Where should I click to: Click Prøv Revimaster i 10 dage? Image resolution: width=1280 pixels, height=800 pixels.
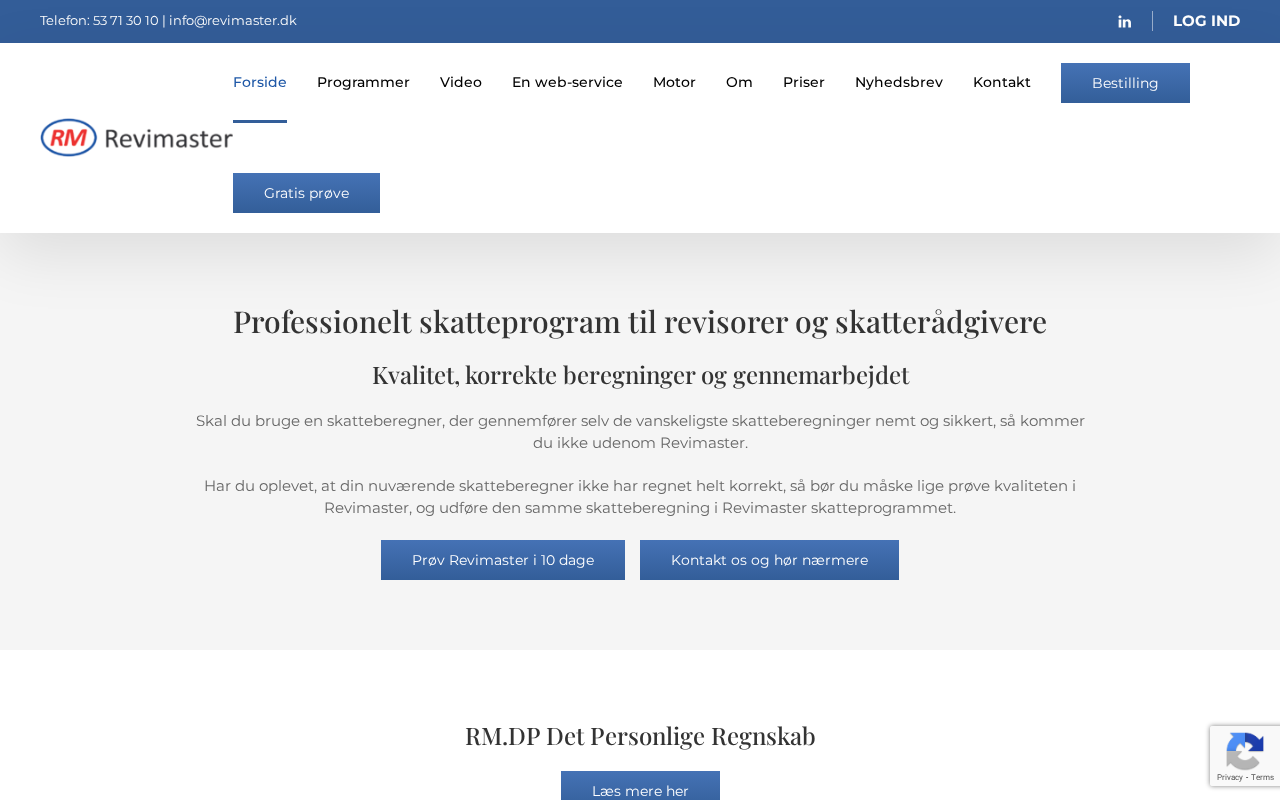503,560
